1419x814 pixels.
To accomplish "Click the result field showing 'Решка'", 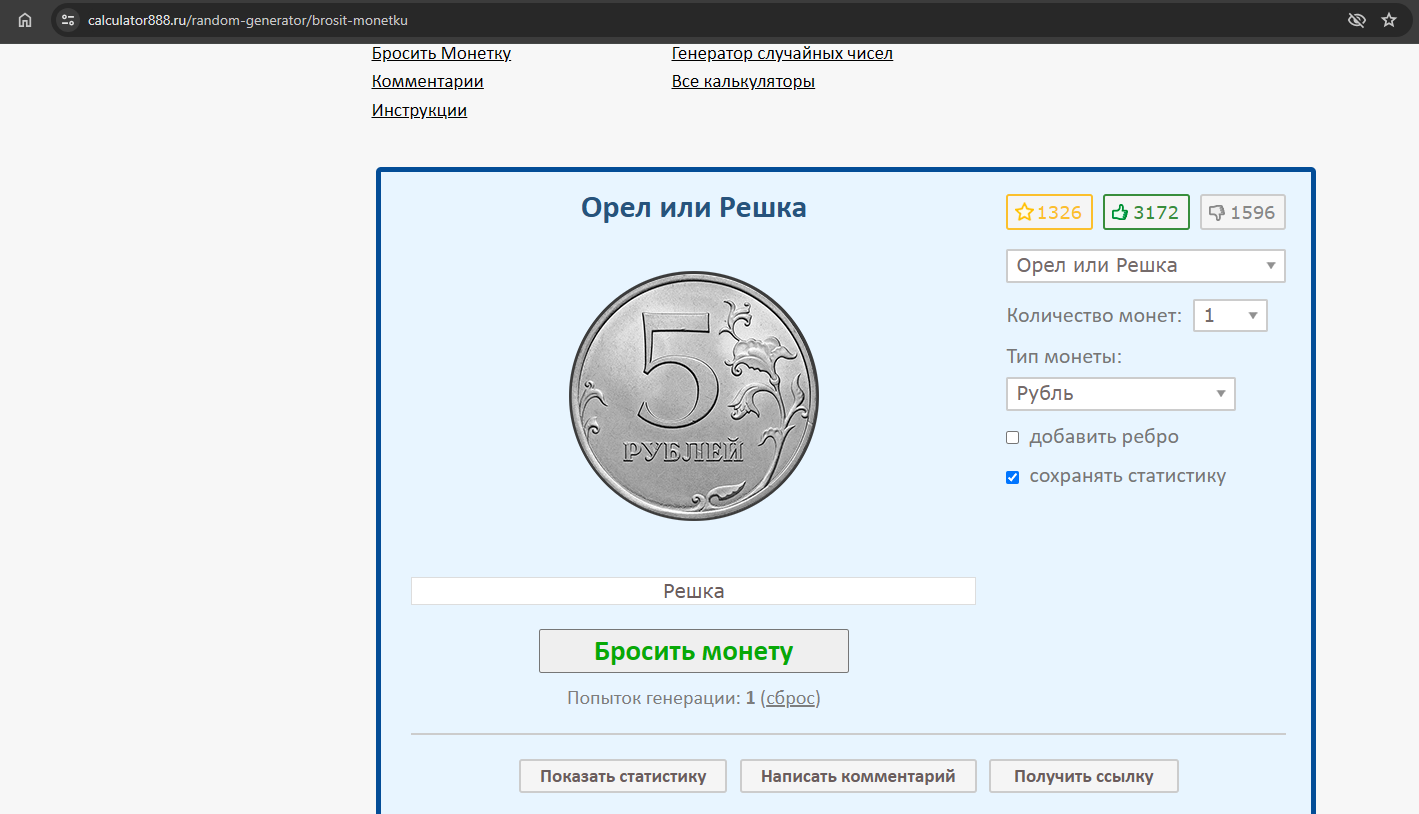I will click(693, 591).
